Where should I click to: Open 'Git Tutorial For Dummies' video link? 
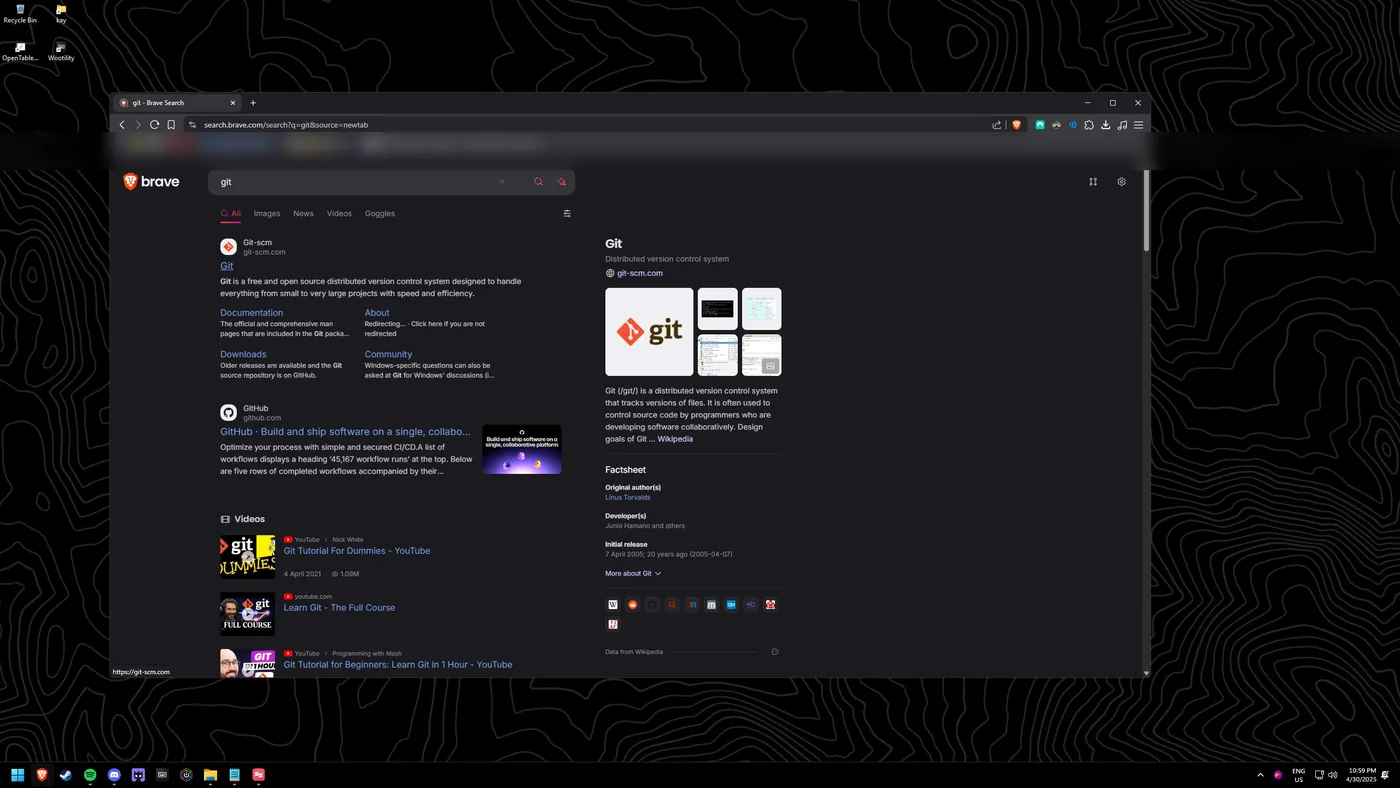tap(357, 551)
